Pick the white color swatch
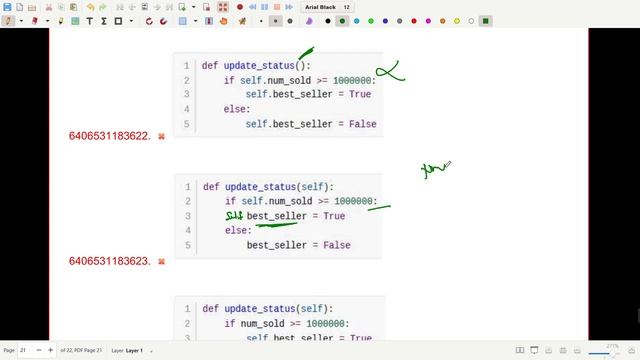 tap(471, 21)
